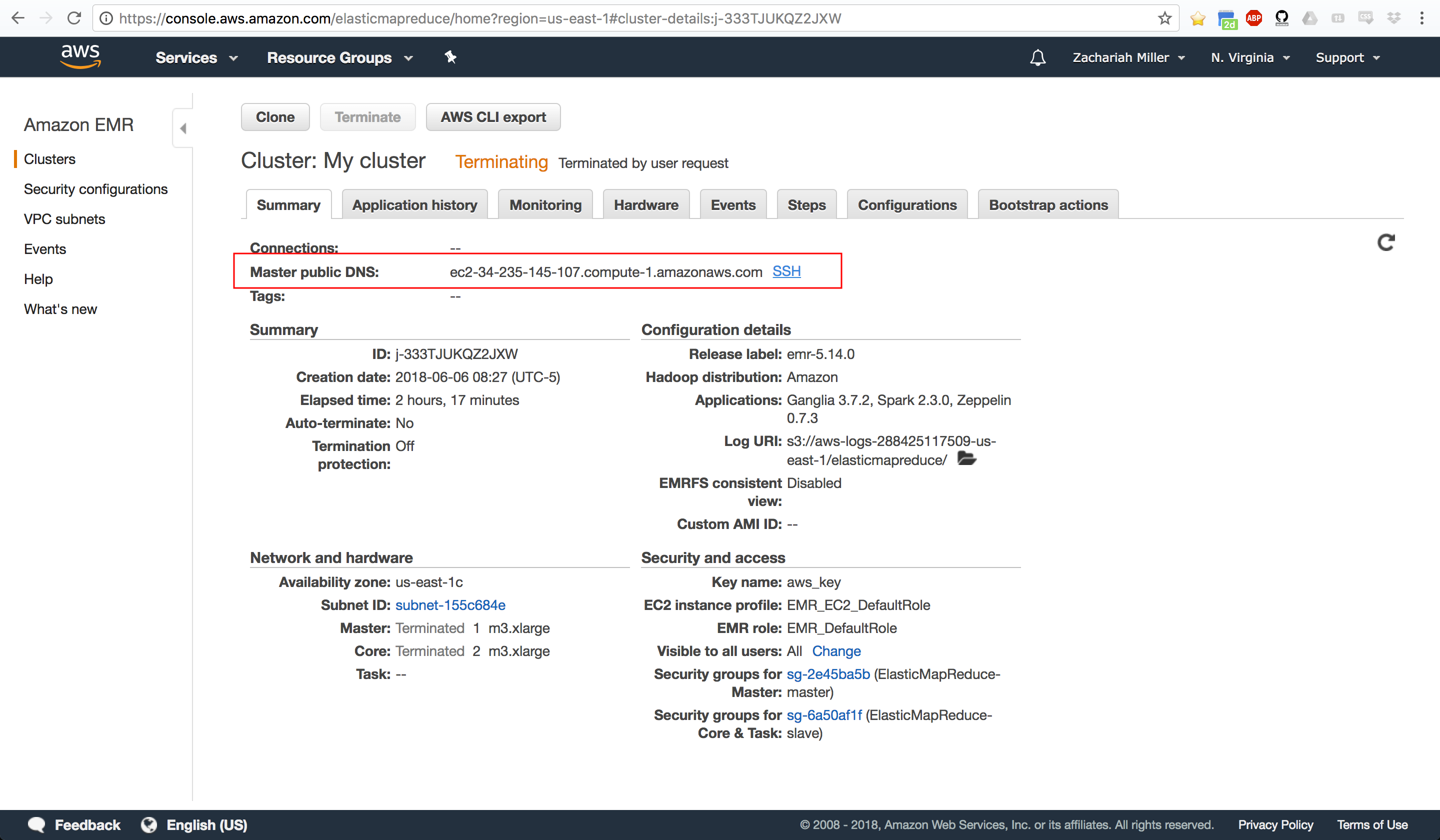Click the AWS logo home icon
This screenshot has width=1440, height=840.
[80, 56]
